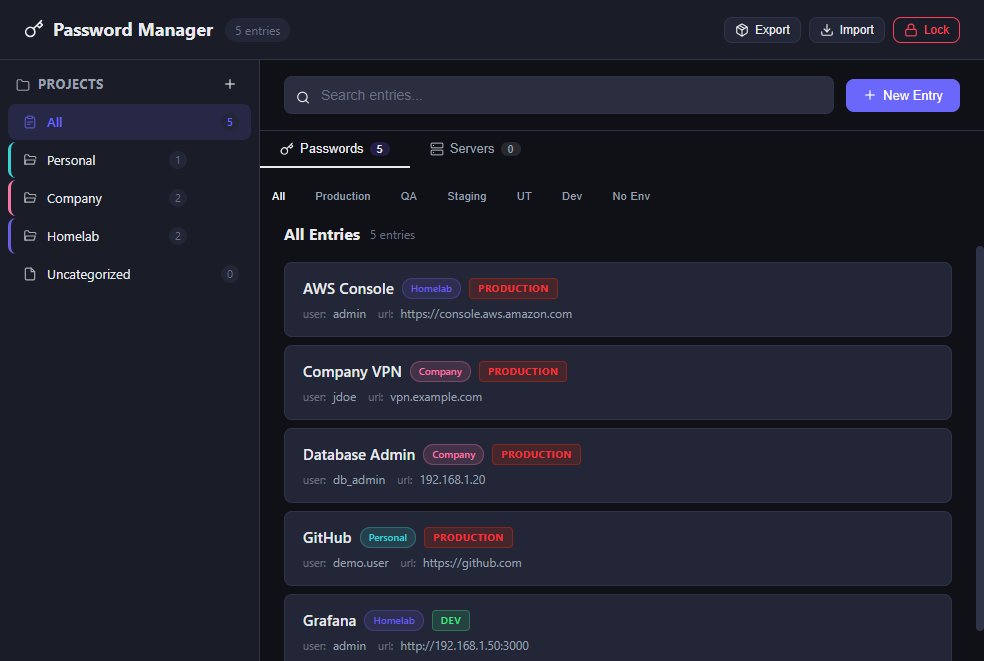Open the AWS Console entry
The width and height of the screenshot is (984, 661).
[618, 299]
